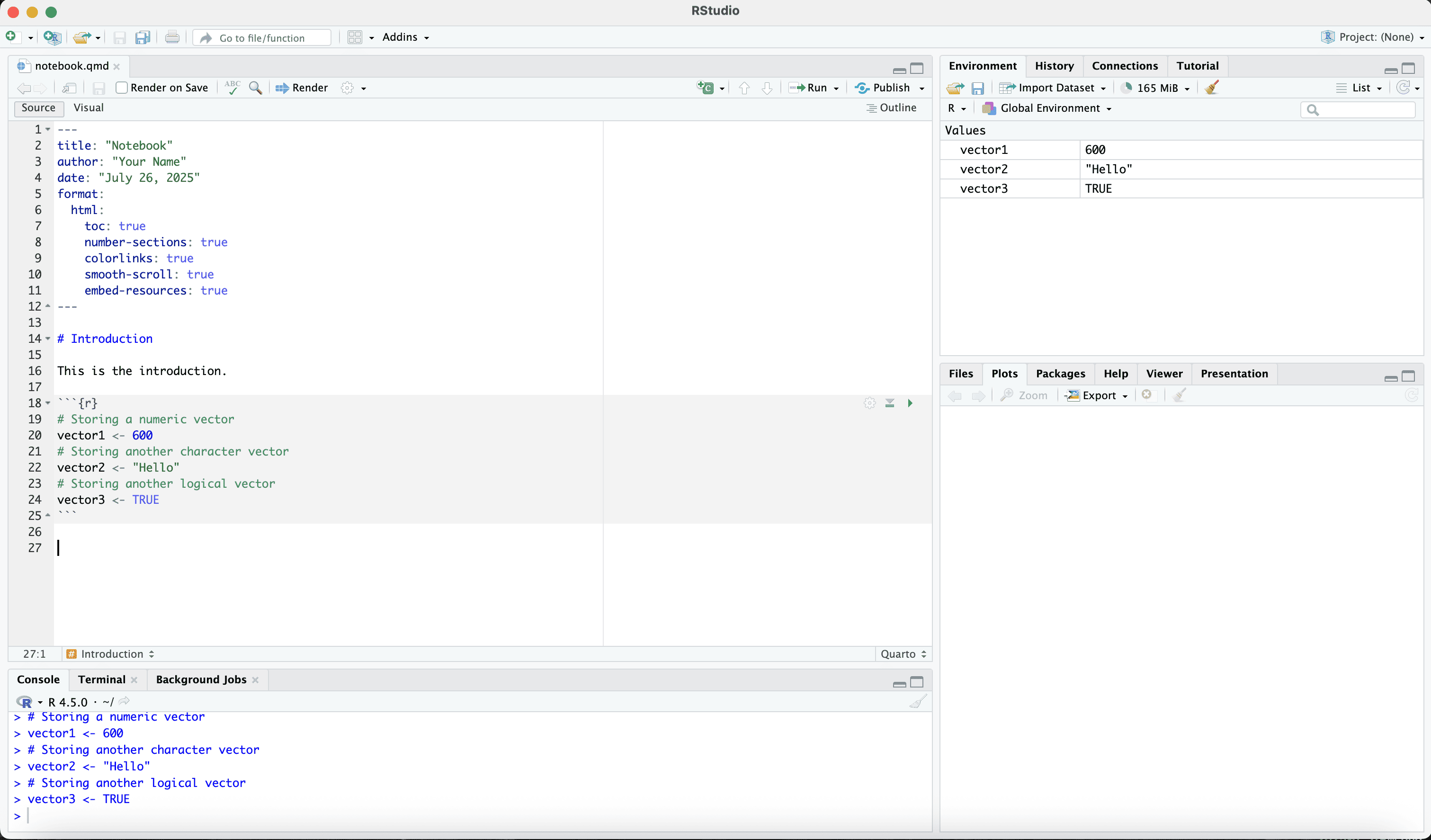This screenshot has height=840, width=1431.
Task: Click run all chunks above icon
Action: click(889, 403)
